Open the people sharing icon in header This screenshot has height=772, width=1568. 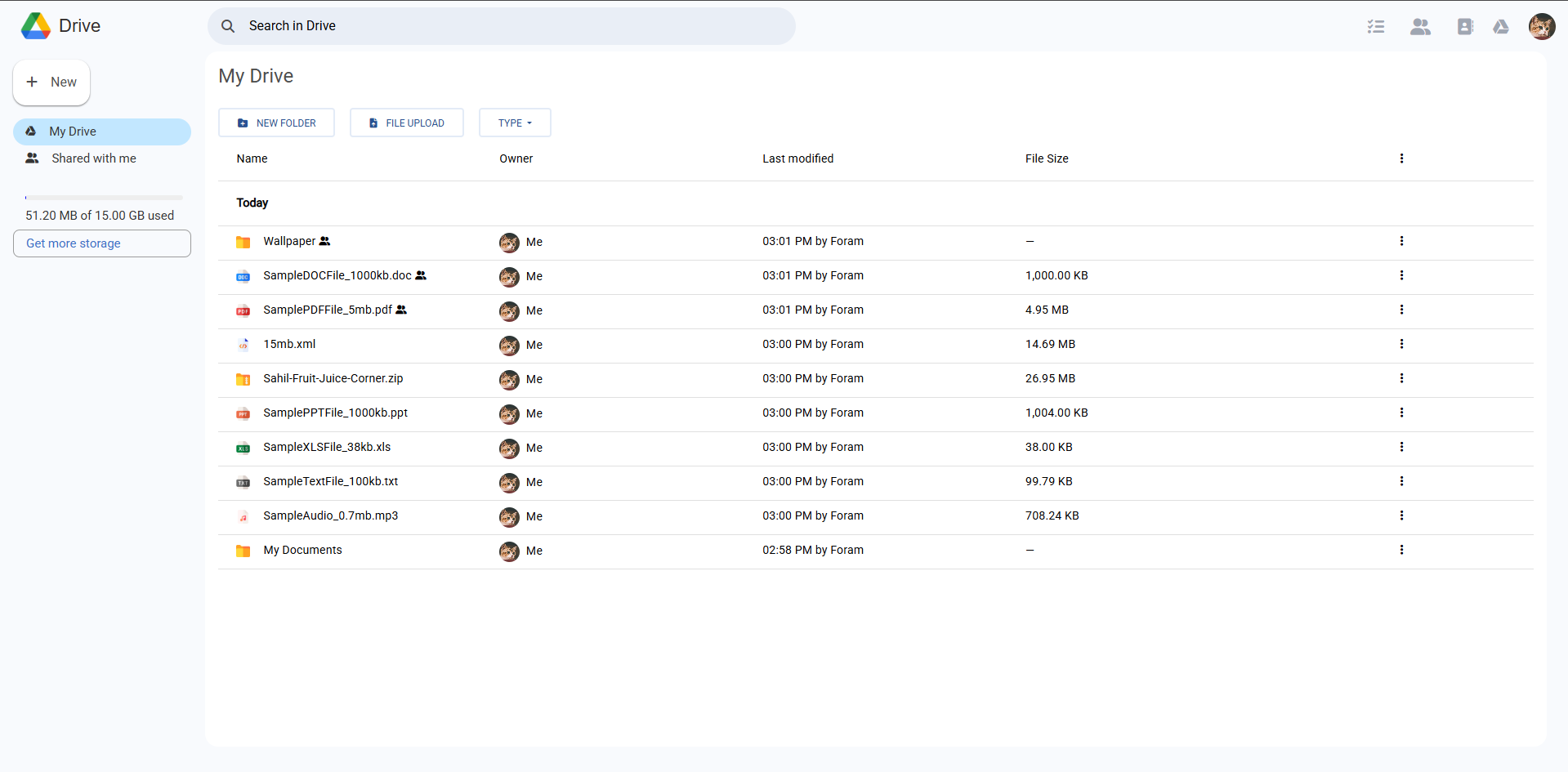pyautogui.click(x=1419, y=26)
